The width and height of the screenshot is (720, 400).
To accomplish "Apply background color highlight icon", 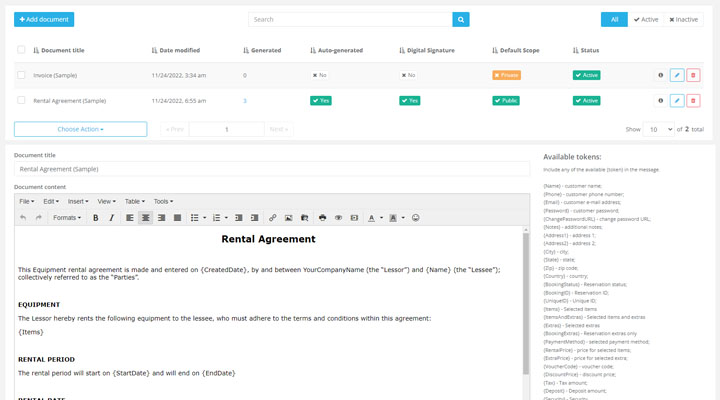I will click(x=393, y=218).
